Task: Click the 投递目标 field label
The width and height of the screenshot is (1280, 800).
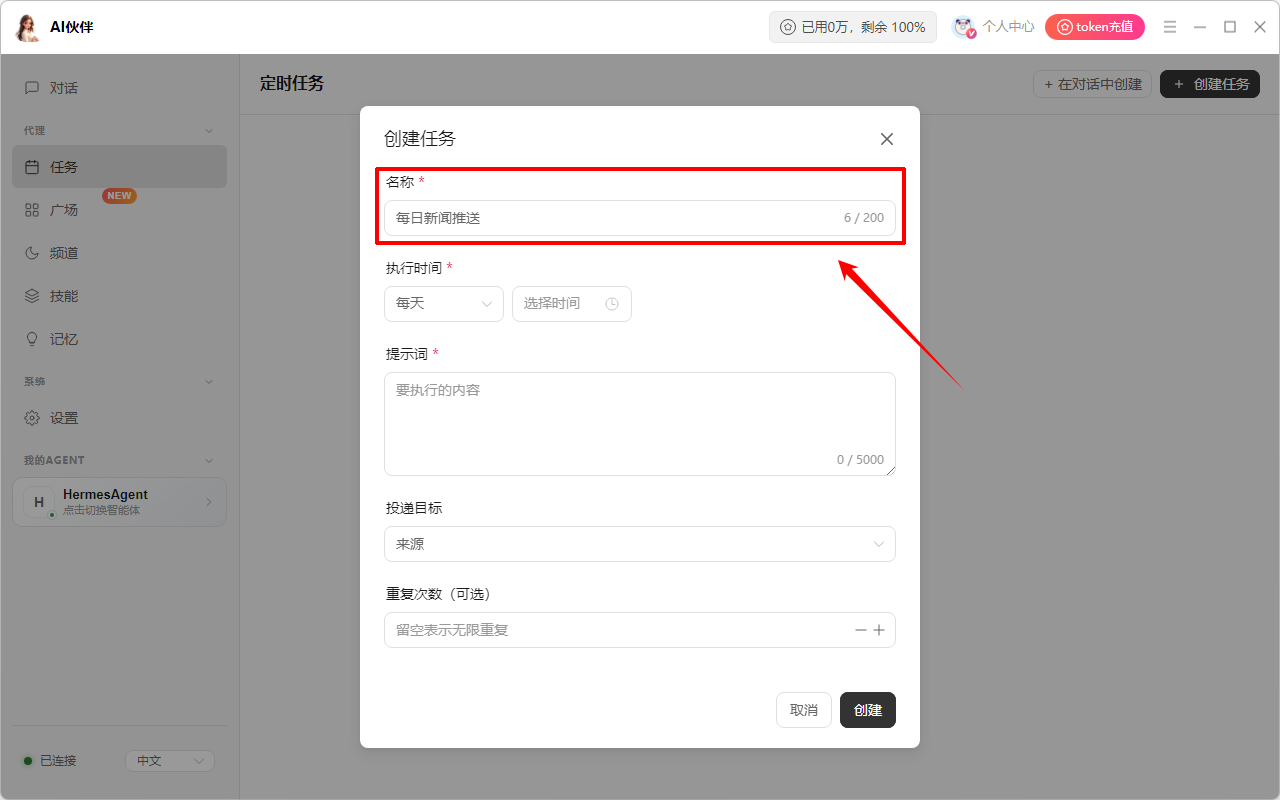Action: point(414,508)
